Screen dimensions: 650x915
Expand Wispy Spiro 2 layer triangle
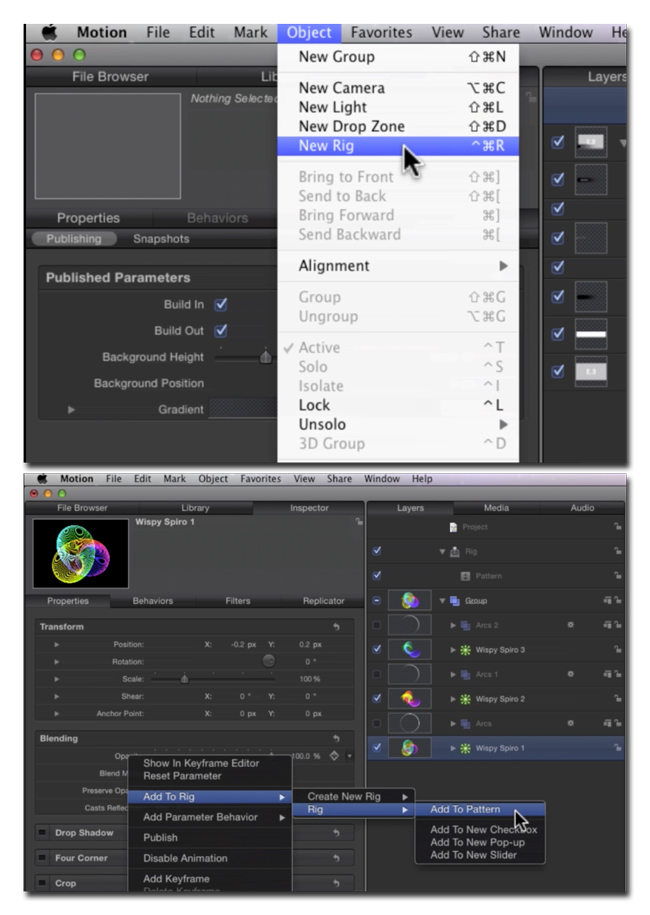coord(453,699)
